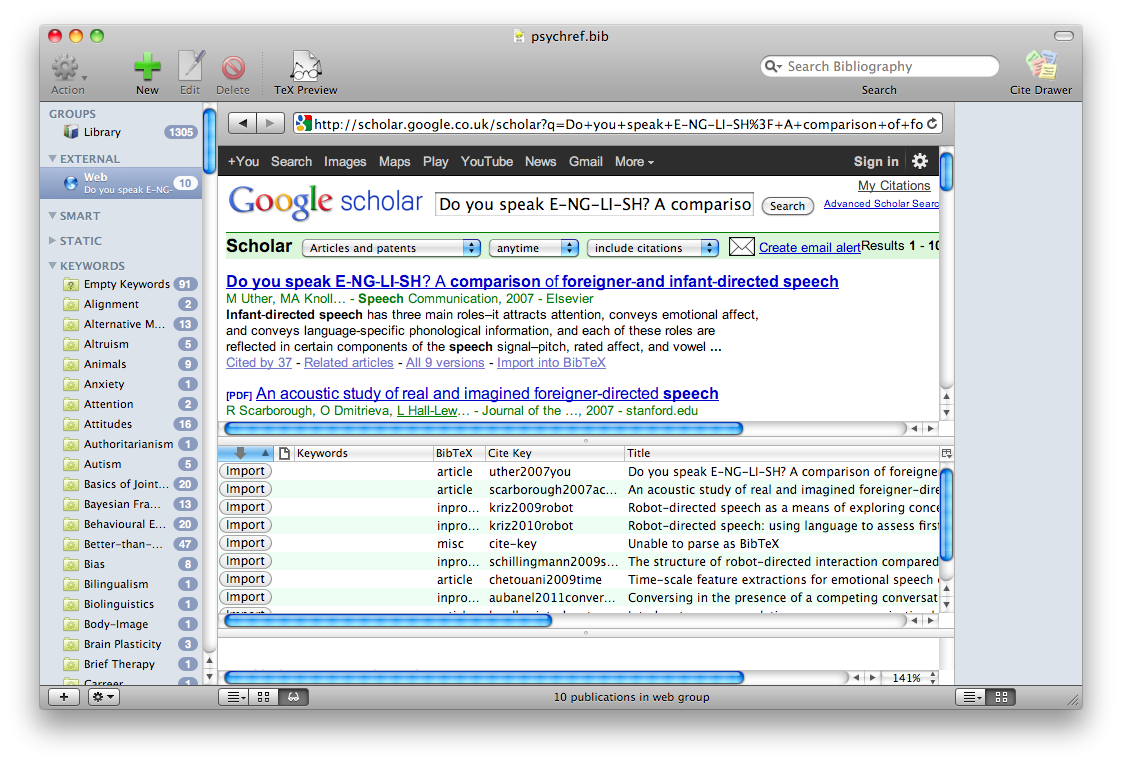Select the Autism keyword group

click(122, 464)
